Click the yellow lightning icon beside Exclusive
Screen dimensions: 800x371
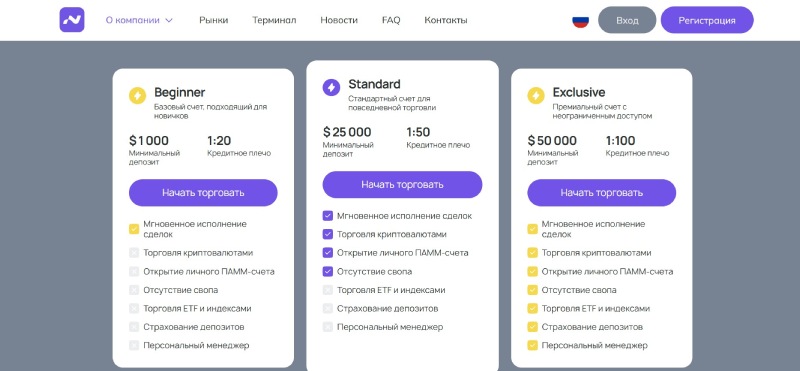(536, 95)
